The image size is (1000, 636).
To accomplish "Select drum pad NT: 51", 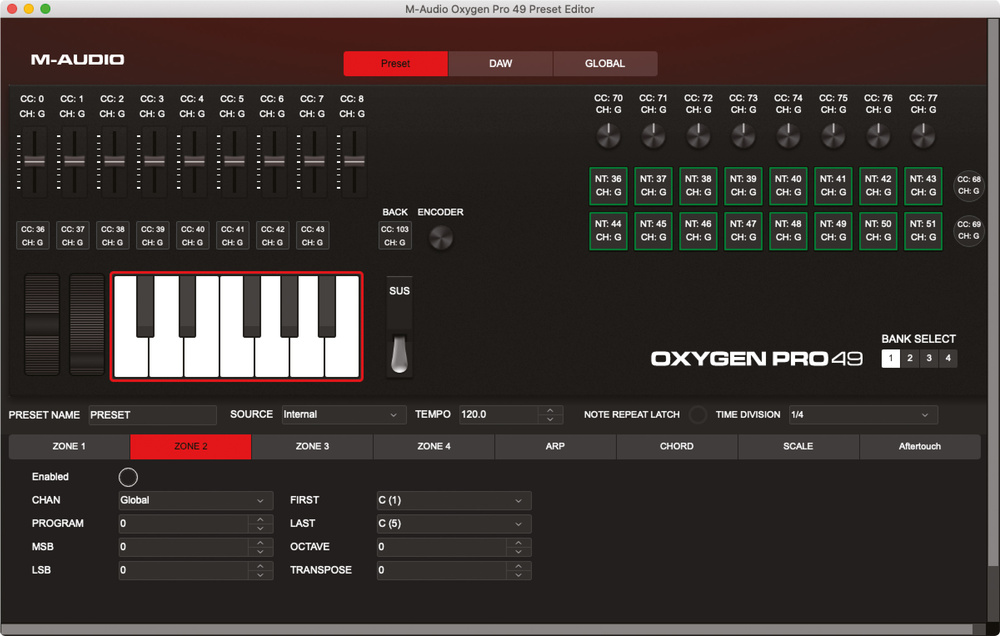I will 923,230.
